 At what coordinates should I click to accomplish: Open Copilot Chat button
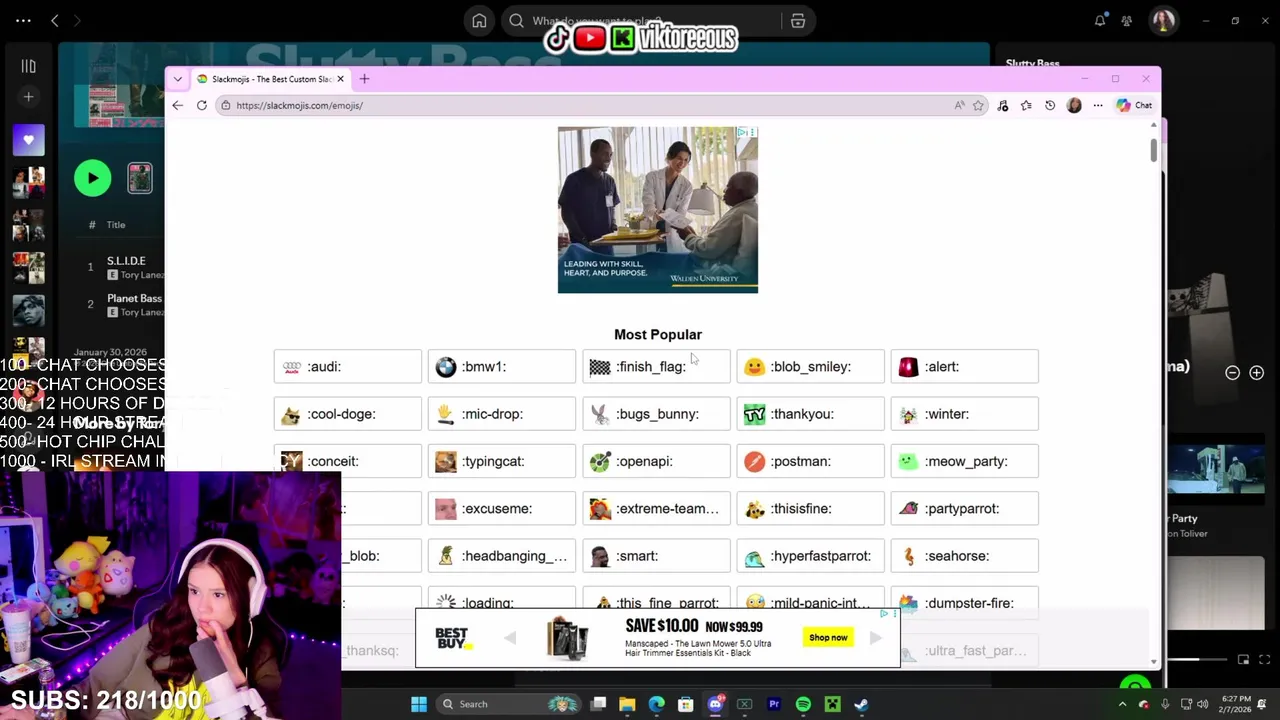pyautogui.click(x=1134, y=105)
